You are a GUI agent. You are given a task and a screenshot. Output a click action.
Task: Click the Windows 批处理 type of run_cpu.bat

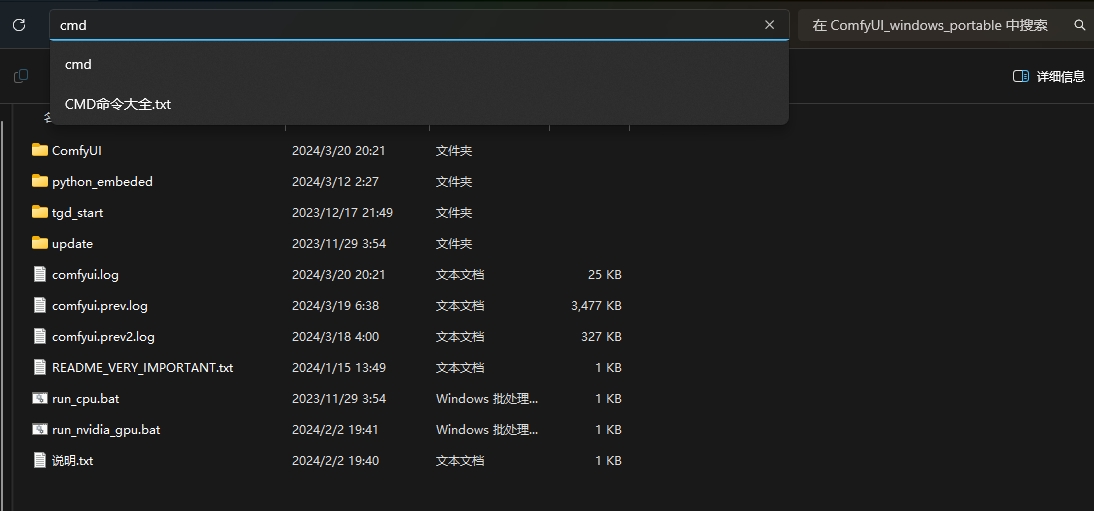click(x=487, y=399)
